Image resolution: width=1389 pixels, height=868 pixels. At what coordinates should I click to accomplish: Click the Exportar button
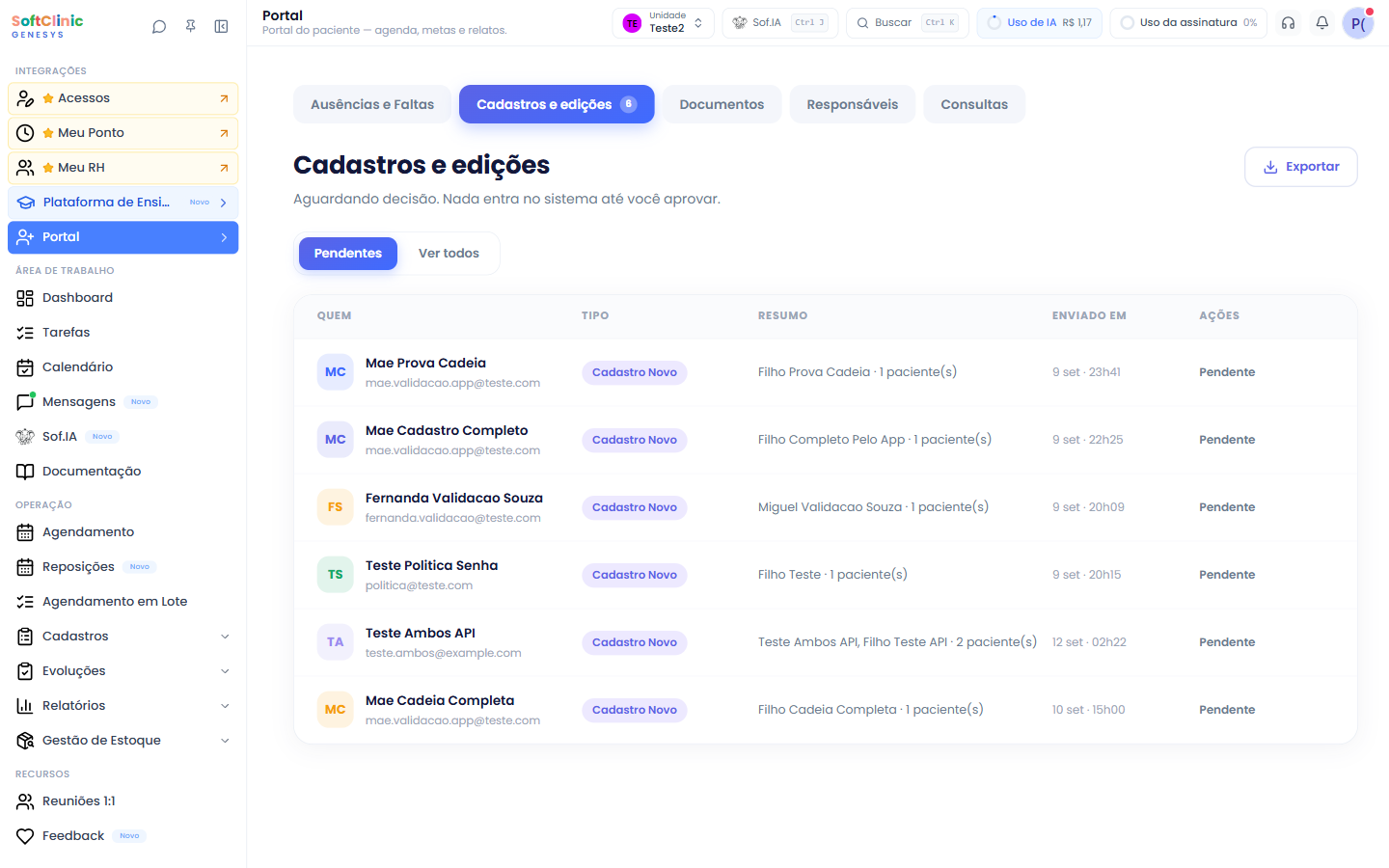click(1301, 167)
